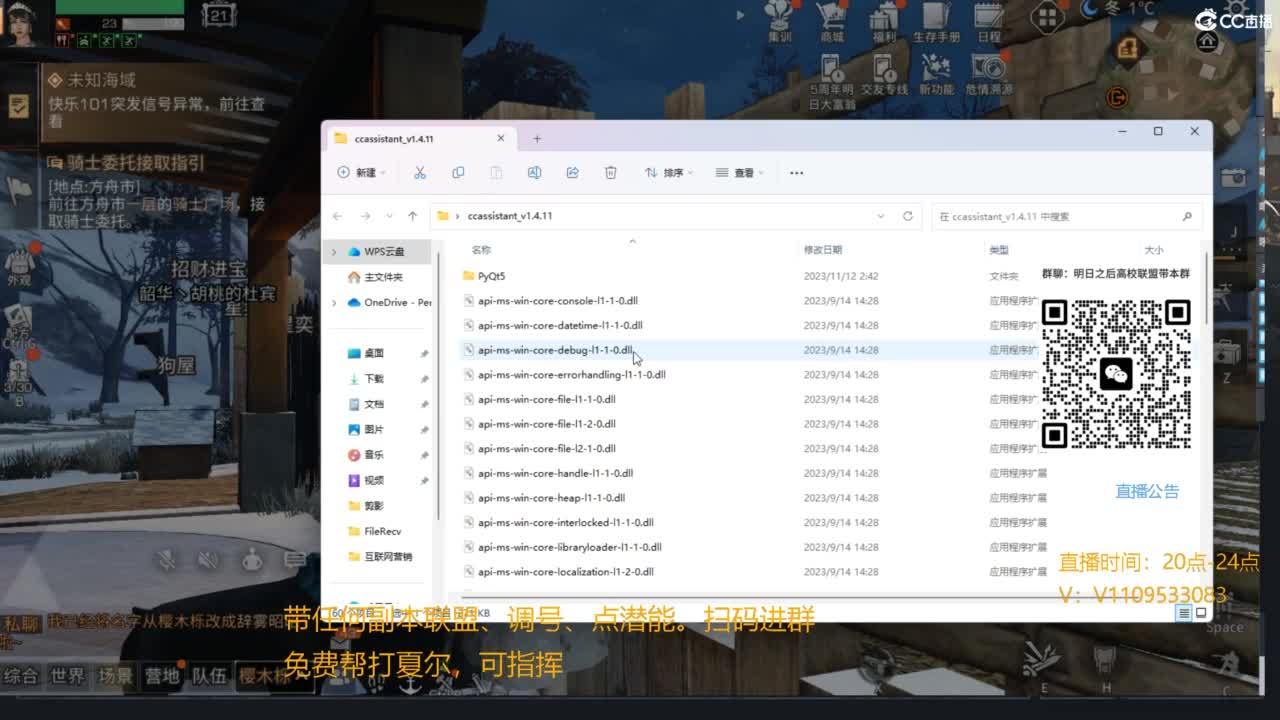This screenshot has width=1280, height=720.
Task: Expand the WPS云盘 tree node
Action: [334, 252]
